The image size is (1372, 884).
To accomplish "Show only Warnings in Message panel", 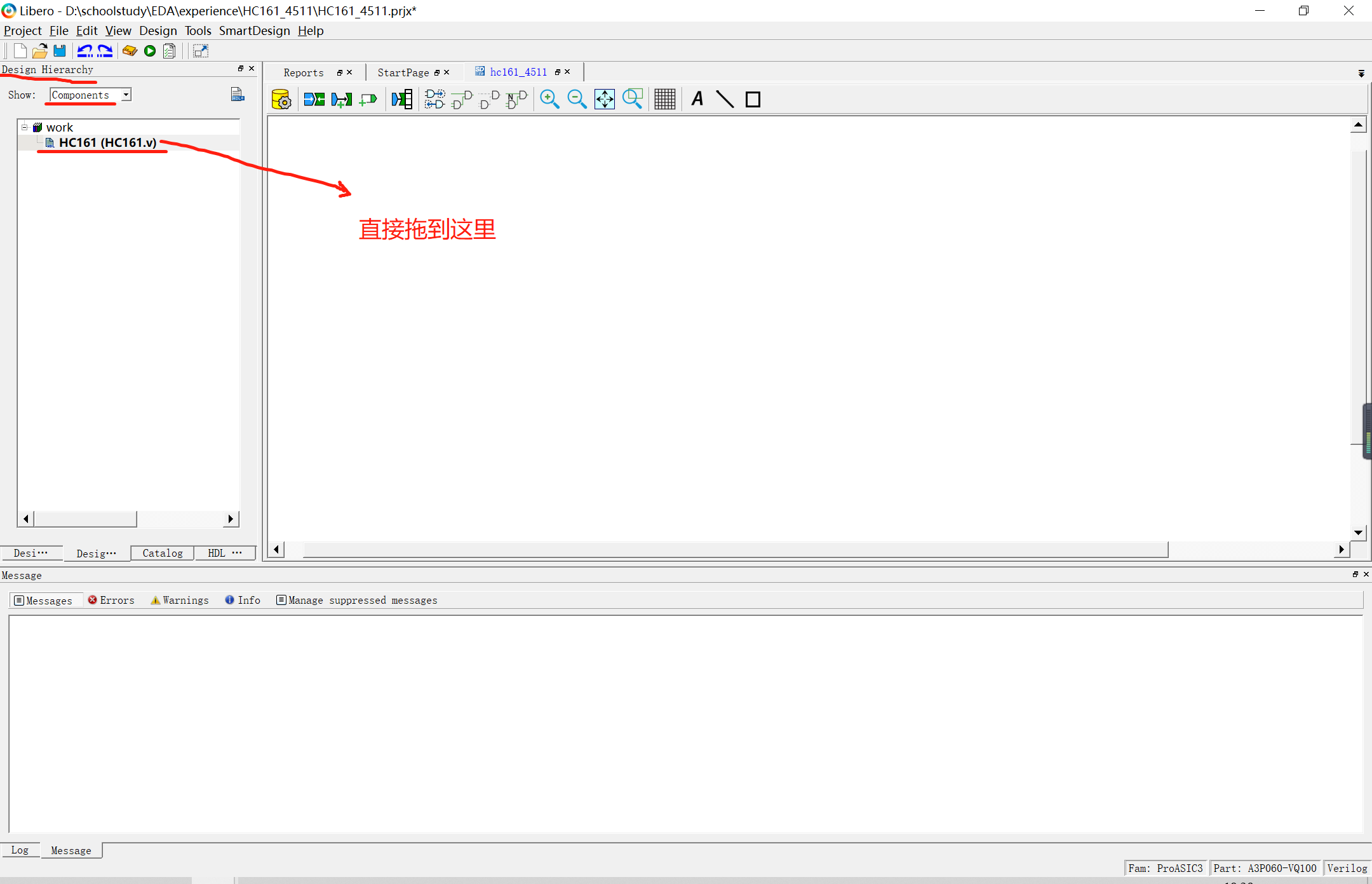I will click(x=180, y=600).
